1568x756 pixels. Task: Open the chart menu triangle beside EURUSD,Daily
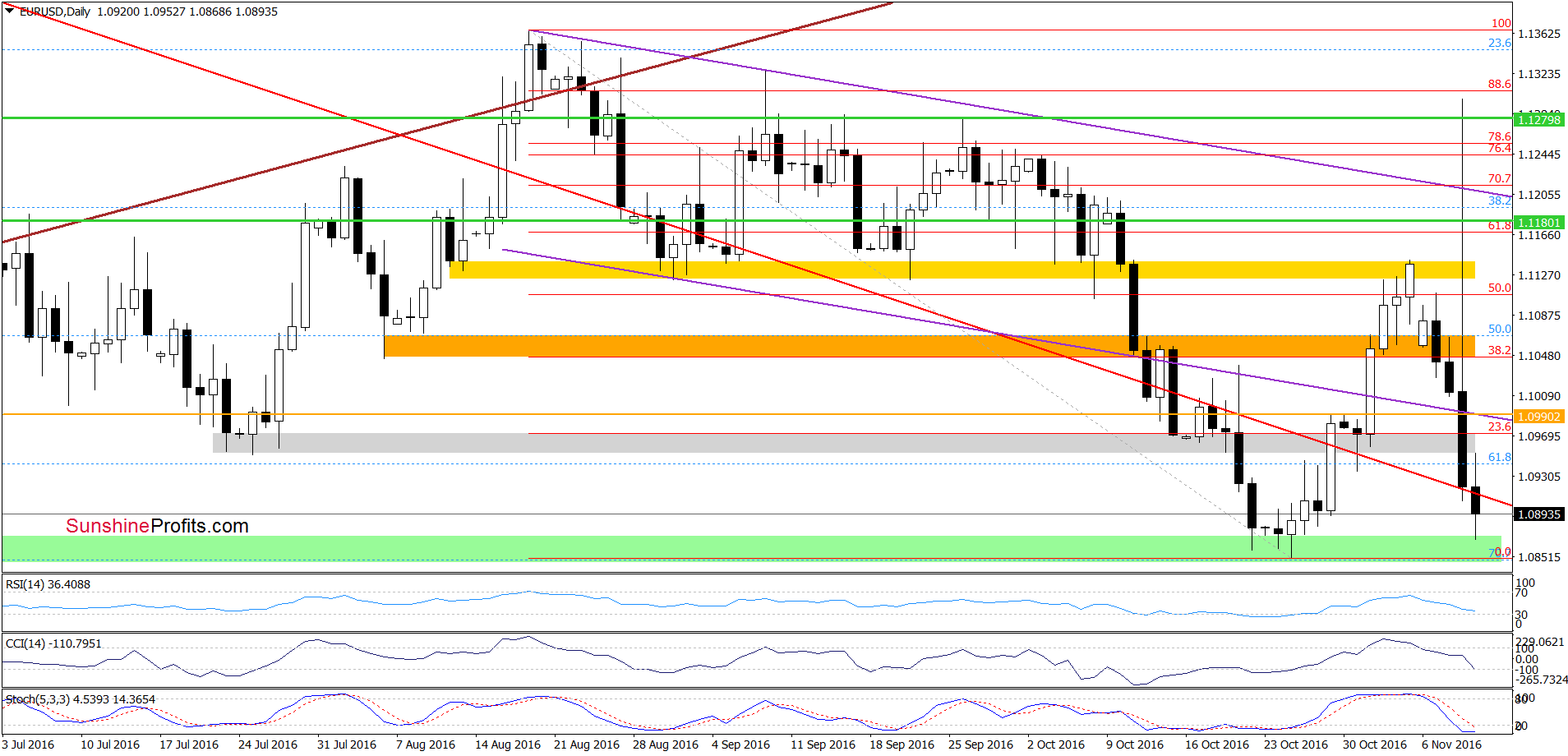pos(10,12)
